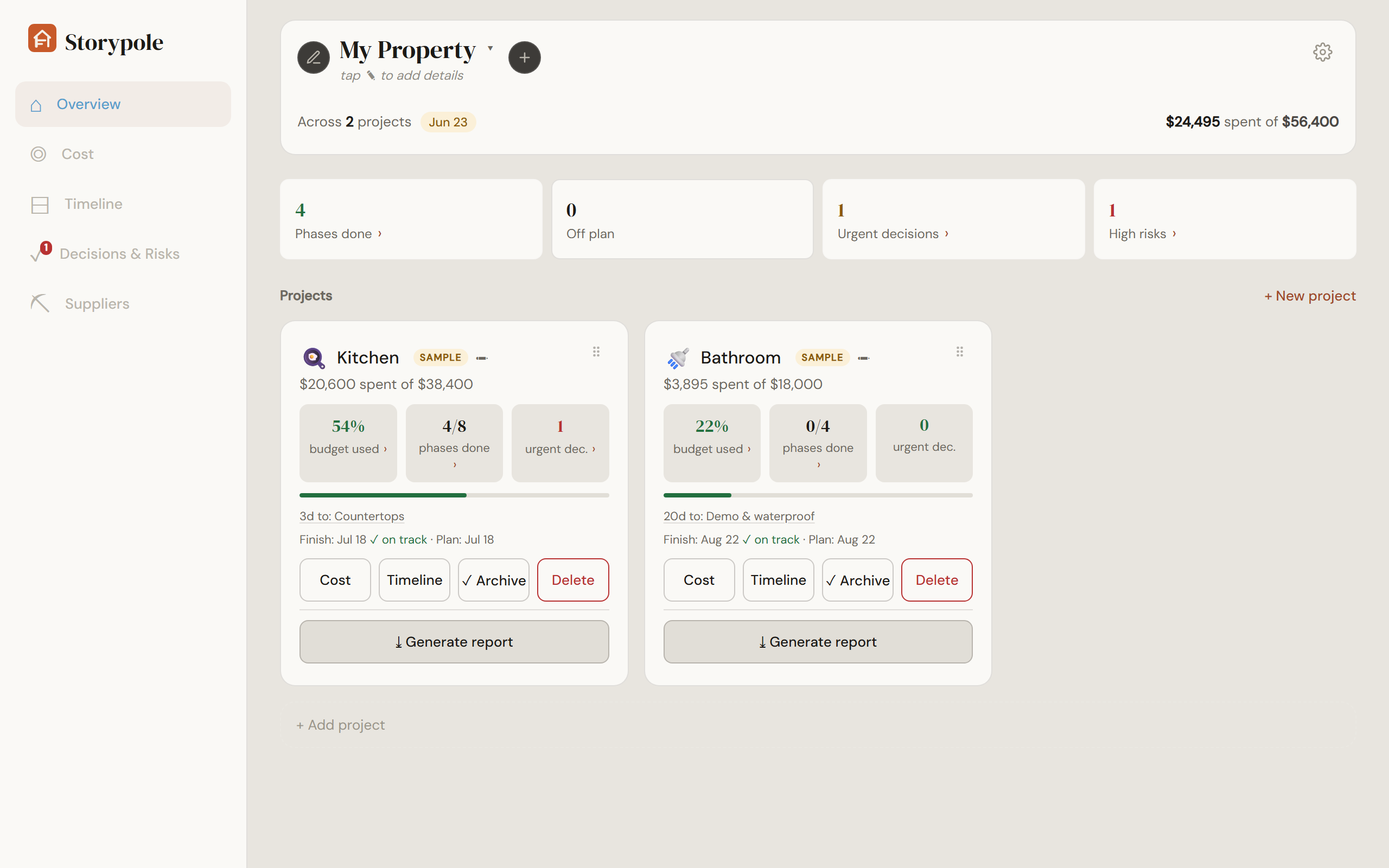The image size is (1389, 868).
Task: Click the round plus button beside My Property
Action: point(524,58)
